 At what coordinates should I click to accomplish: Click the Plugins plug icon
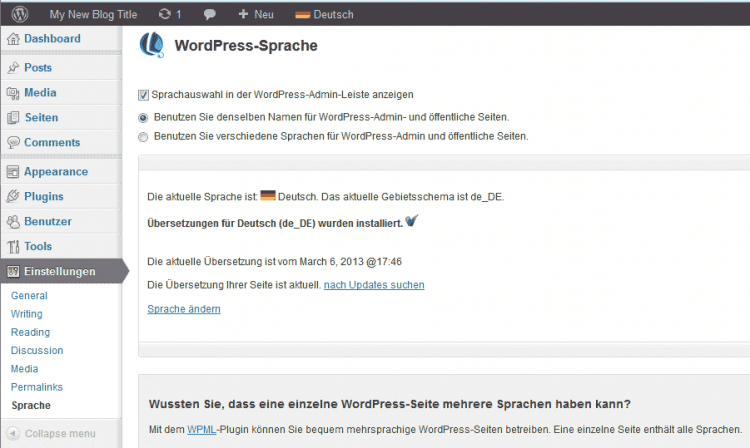click(x=13, y=197)
